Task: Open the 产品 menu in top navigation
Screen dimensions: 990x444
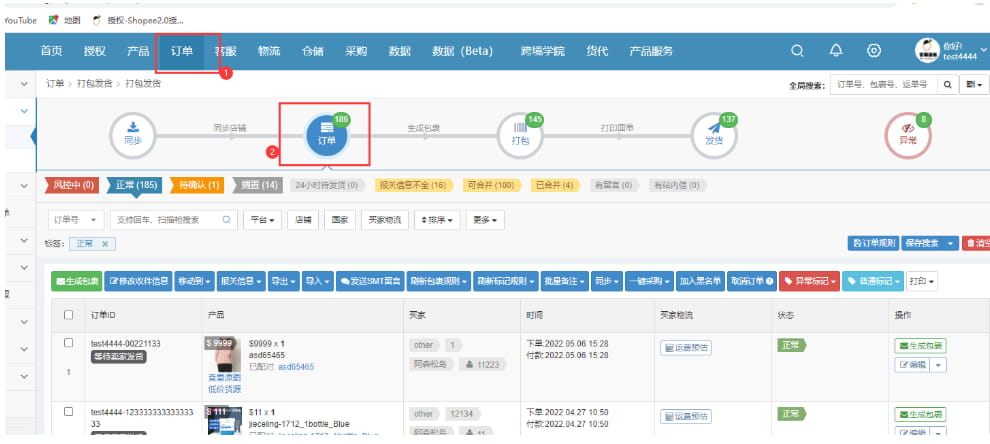Action: click(138, 51)
